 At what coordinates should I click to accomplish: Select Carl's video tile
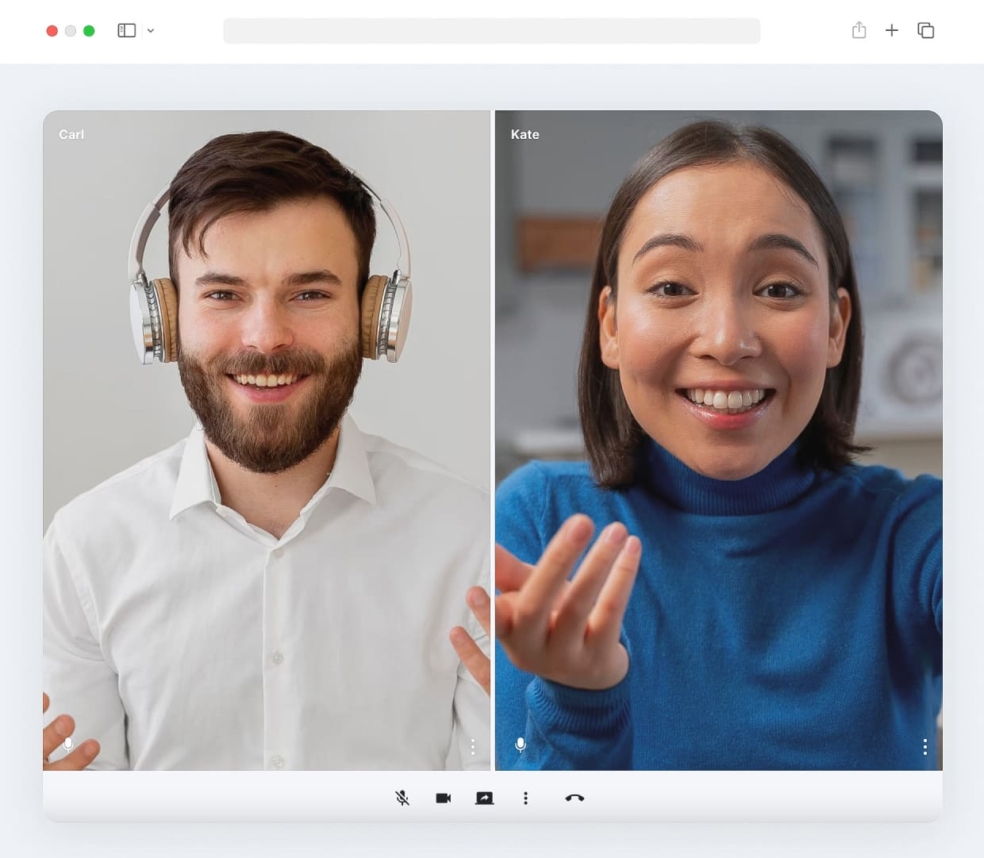(267, 440)
